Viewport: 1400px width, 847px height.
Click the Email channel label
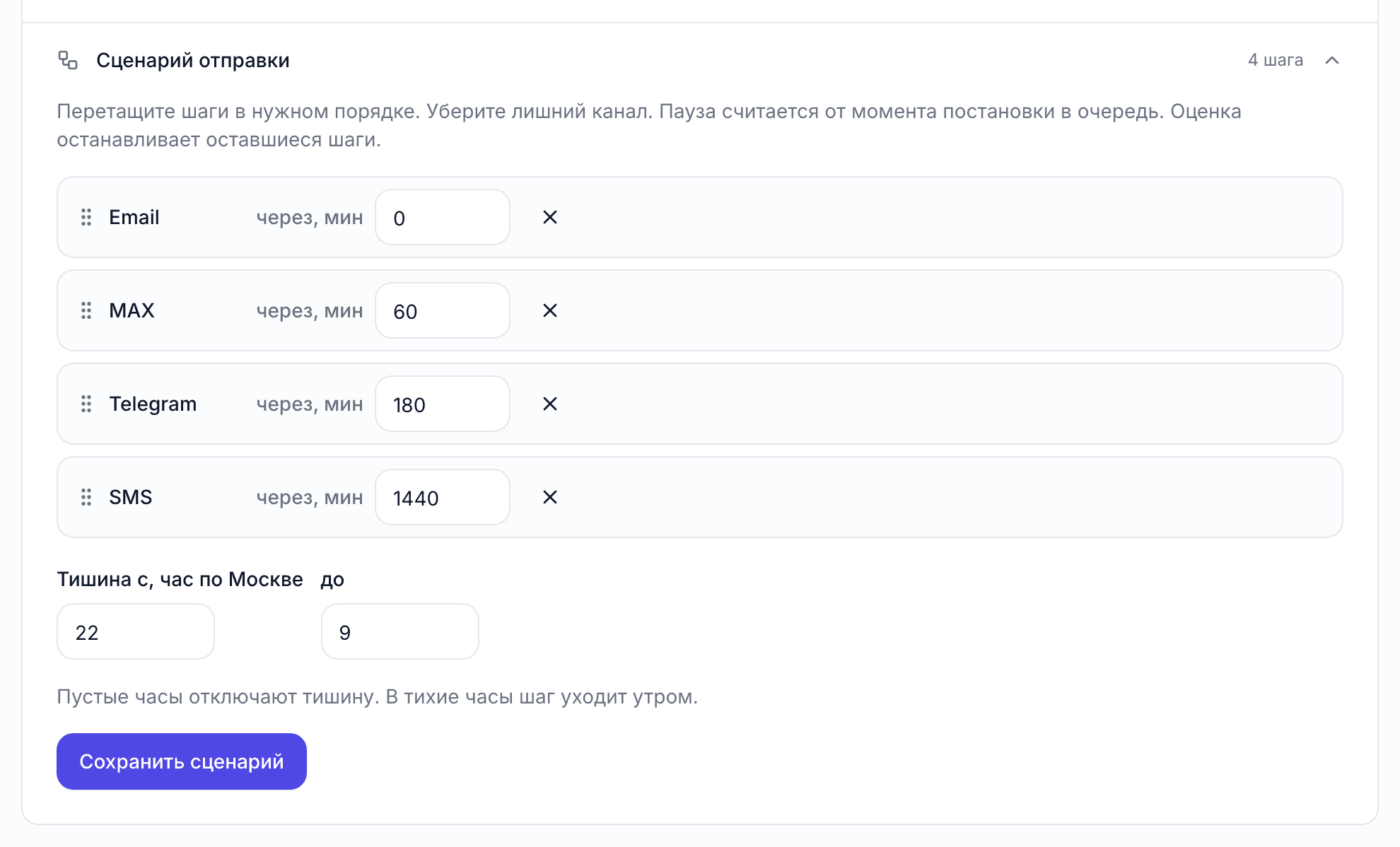pos(134,217)
